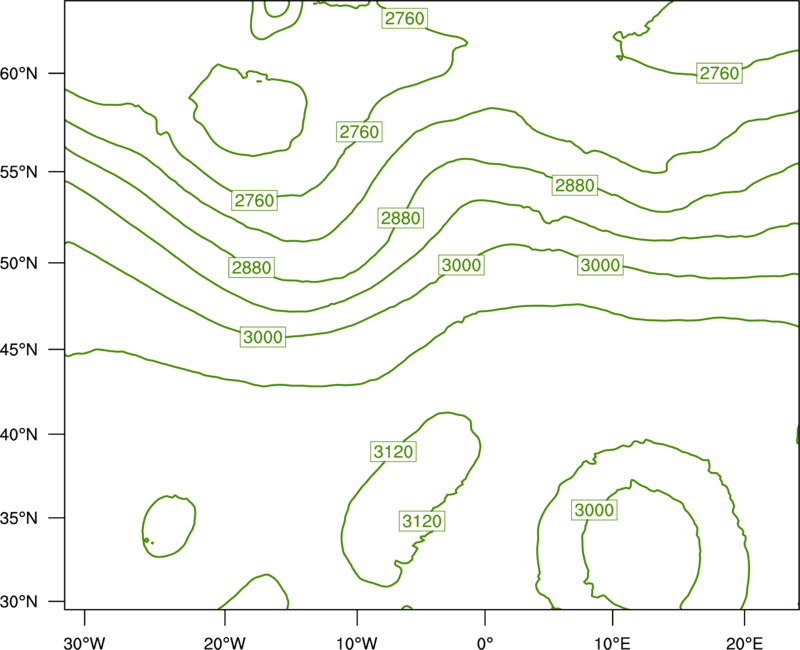Click the 55°N latitude axis label
The image size is (800, 650).
point(19,172)
